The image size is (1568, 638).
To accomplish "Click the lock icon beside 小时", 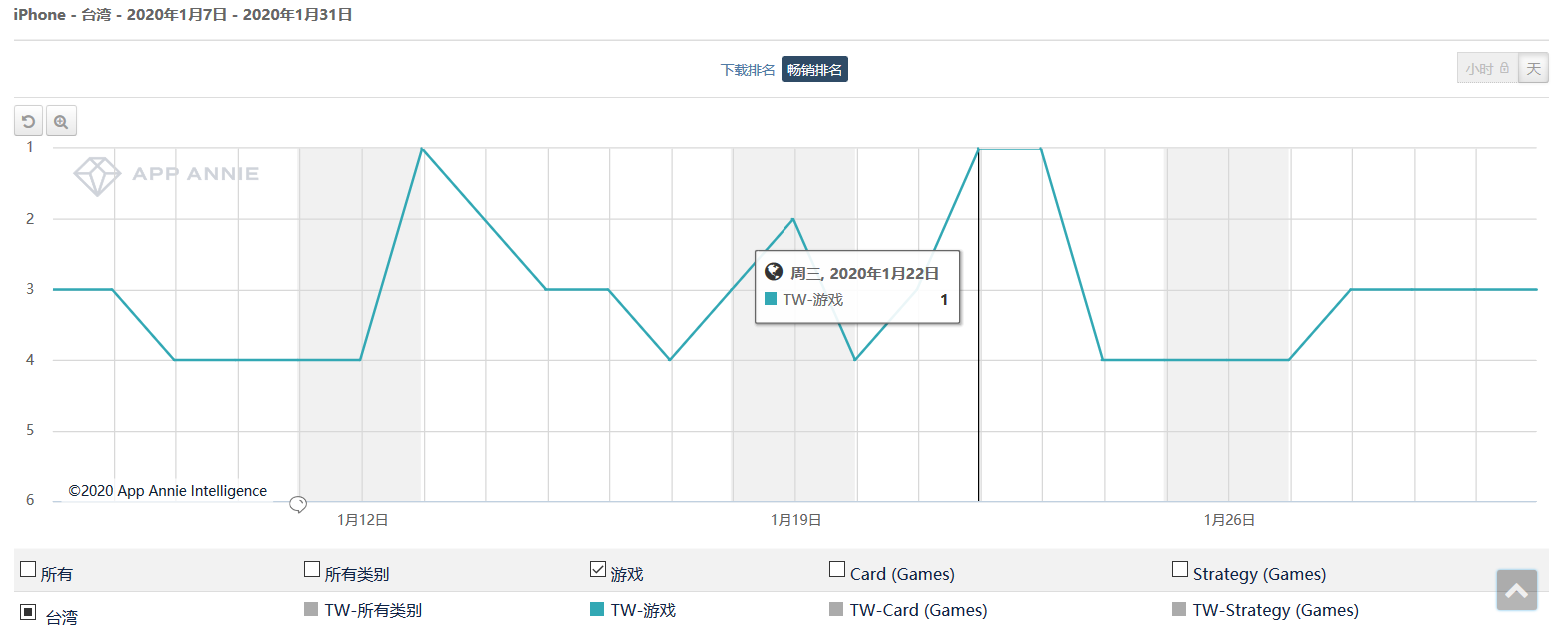I will 1504,68.
